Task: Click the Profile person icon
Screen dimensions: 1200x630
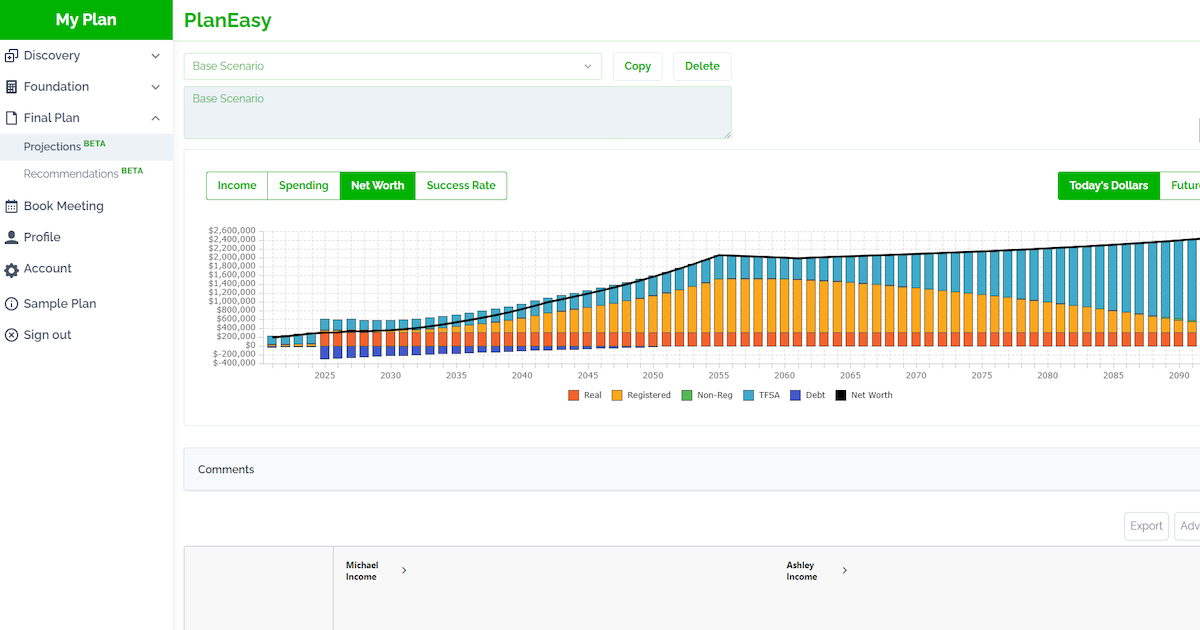Action: (x=12, y=237)
